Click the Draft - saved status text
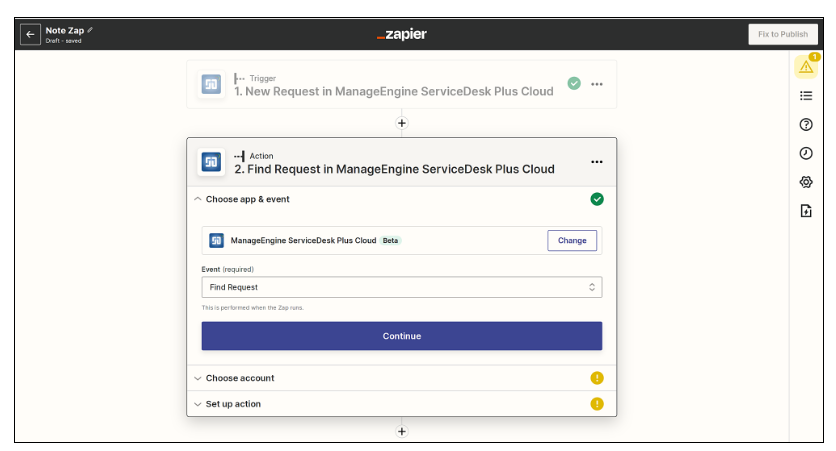The width and height of the screenshot is (836, 451). [63, 41]
